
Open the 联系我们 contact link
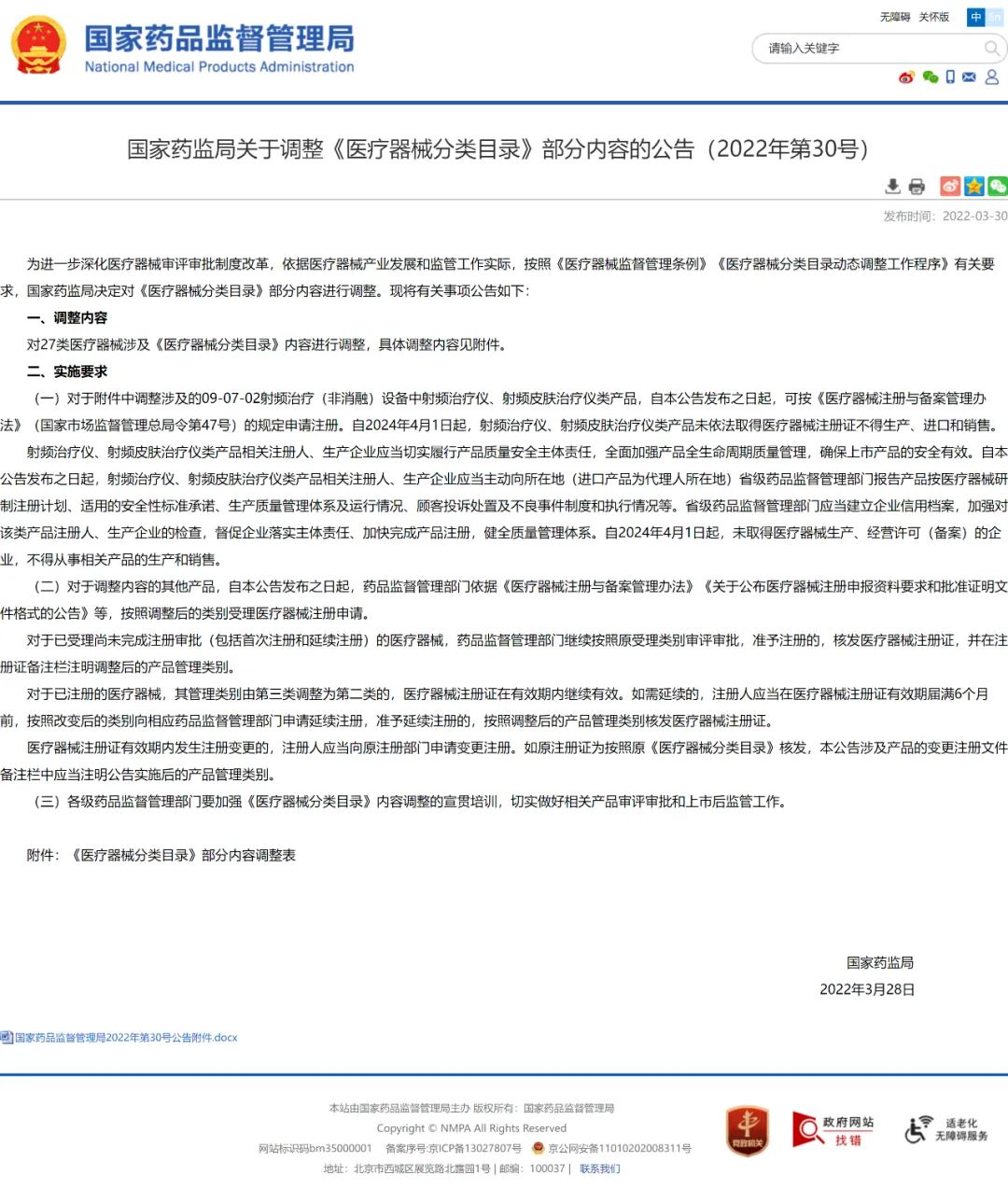pos(600,1168)
